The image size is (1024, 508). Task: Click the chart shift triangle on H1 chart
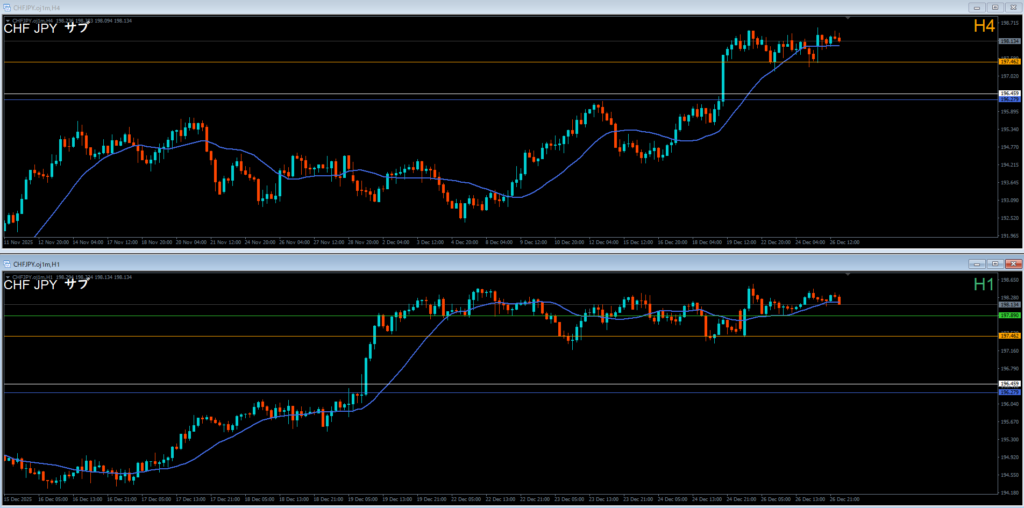847,272
